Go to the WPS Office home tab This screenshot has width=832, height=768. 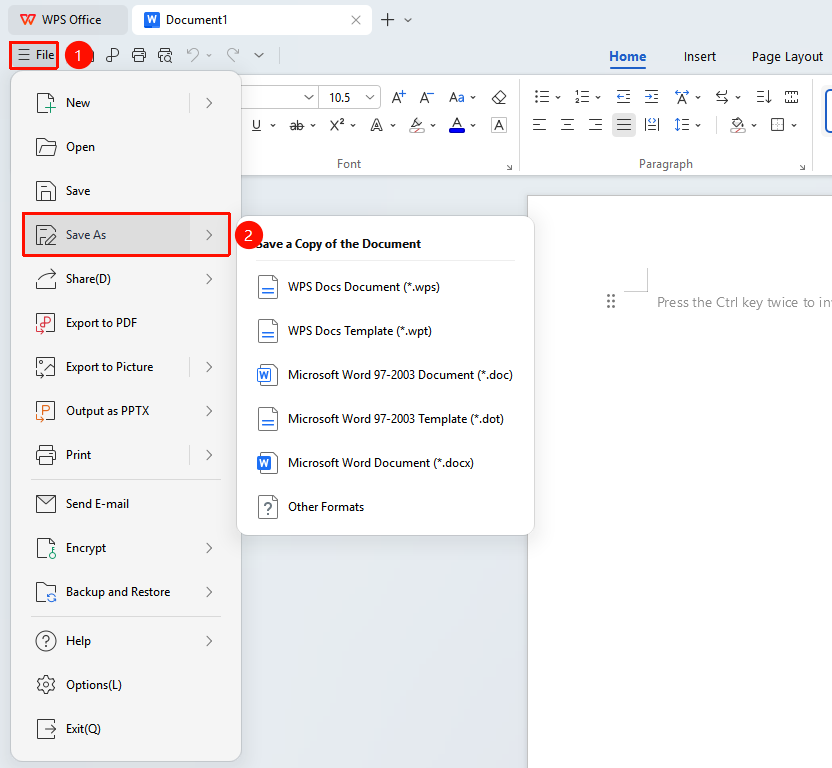click(x=67, y=20)
